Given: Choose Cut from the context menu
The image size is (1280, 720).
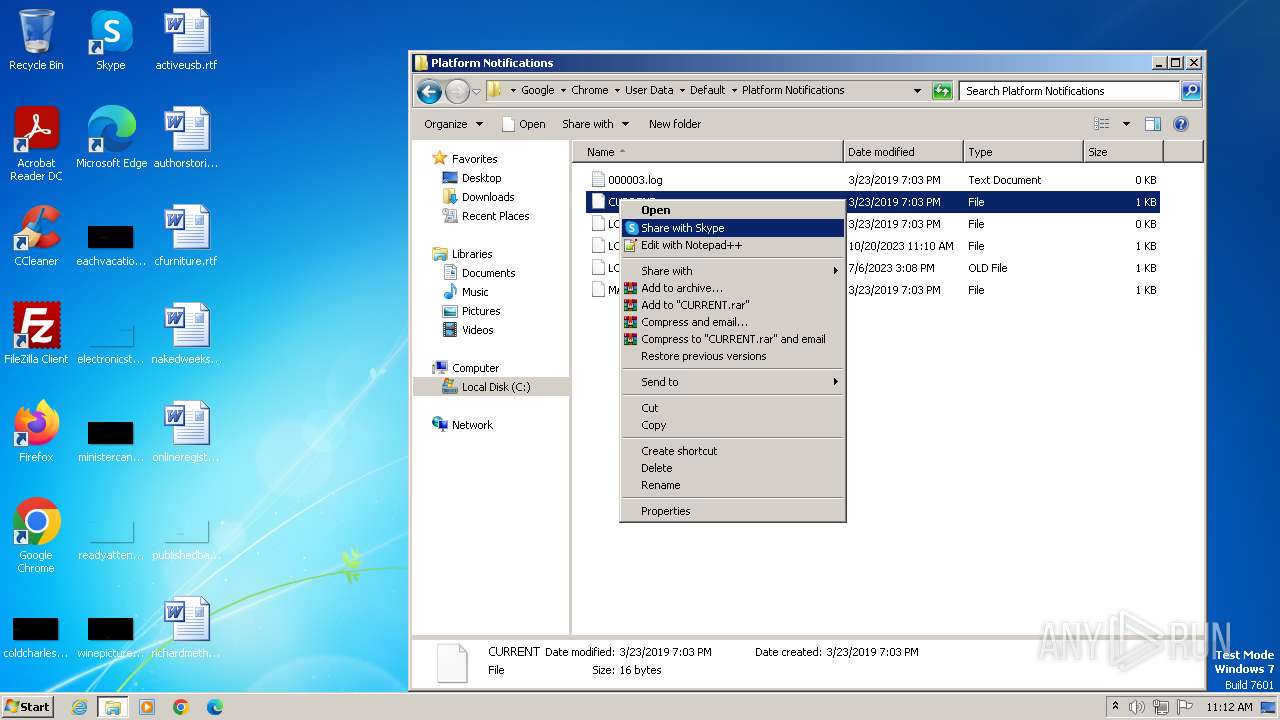Looking at the screenshot, I should (732, 408).
